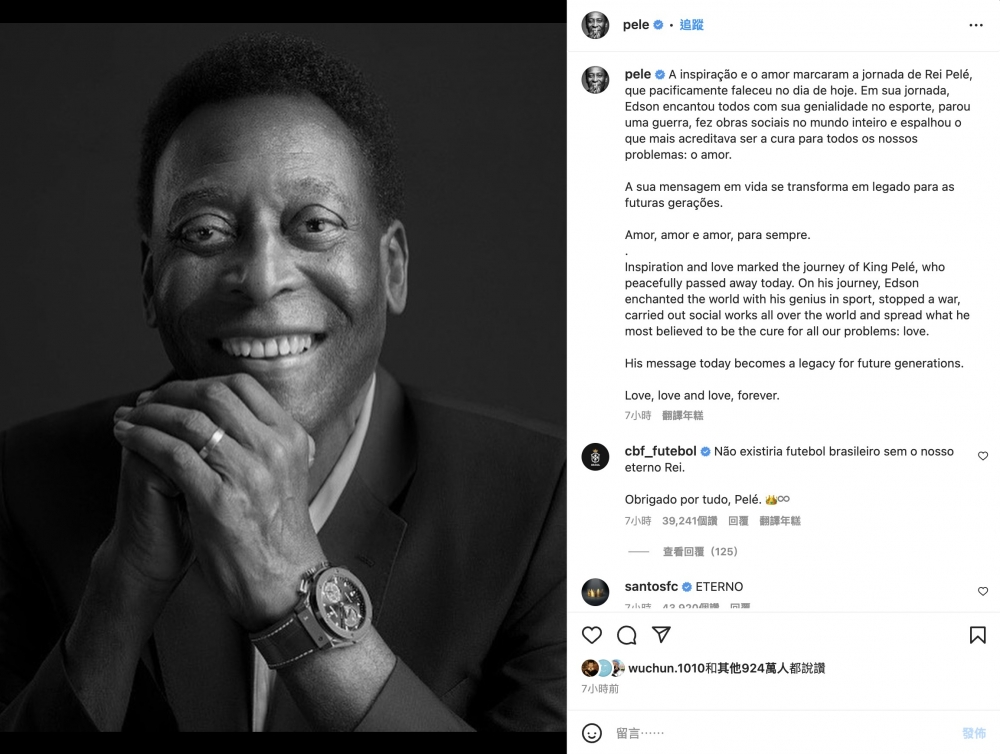Follow pele using the 追蹤 button

692,25
